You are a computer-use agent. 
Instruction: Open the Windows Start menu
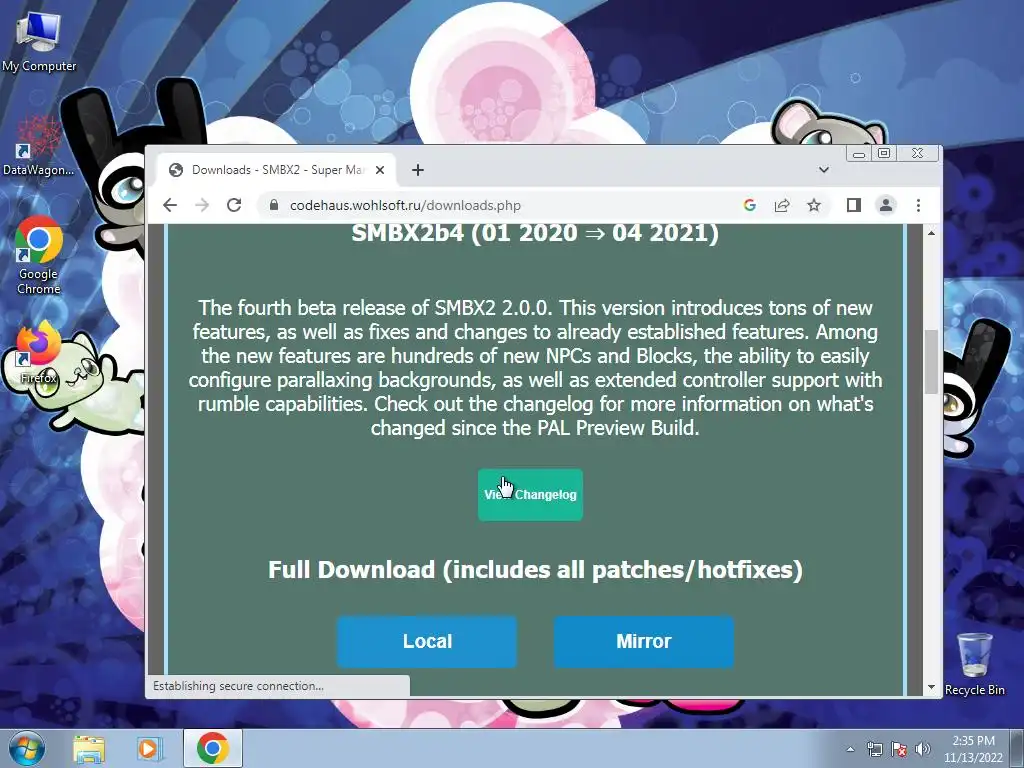(26, 748)
